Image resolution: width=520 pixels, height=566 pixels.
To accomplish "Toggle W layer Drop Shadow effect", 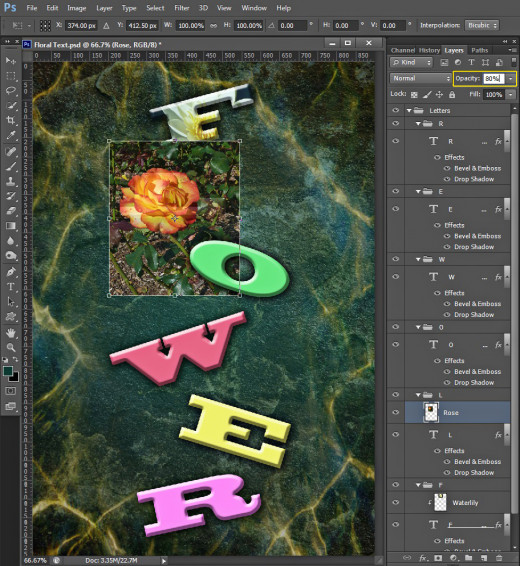I will pyautogui.click(x=447, y=315).
